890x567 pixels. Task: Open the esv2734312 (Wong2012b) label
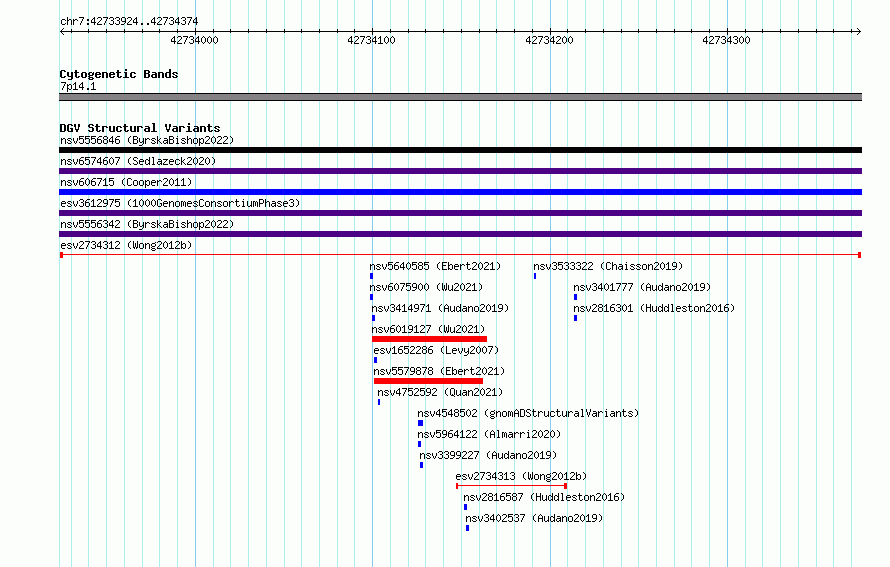coord(127,245)
